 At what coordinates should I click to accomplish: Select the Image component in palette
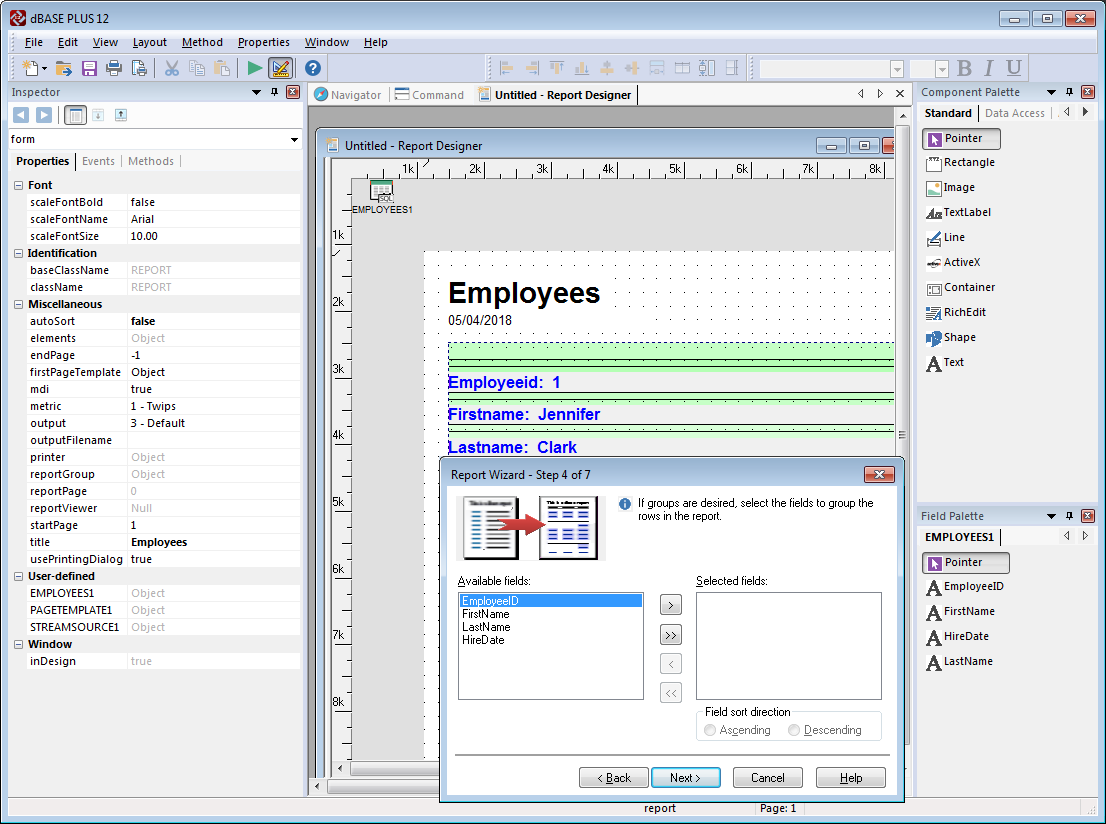pyautogui.click(x=950, y=188)
